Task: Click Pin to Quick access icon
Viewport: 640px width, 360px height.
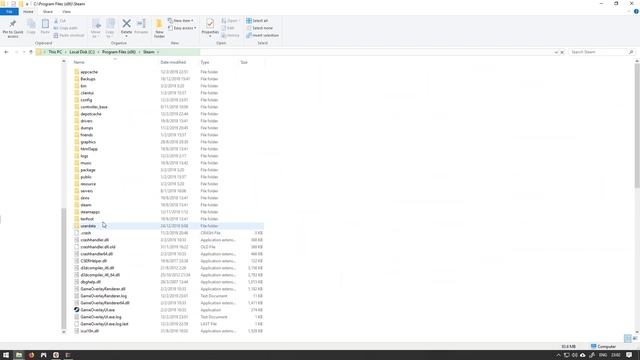Action: click(13, 24)
